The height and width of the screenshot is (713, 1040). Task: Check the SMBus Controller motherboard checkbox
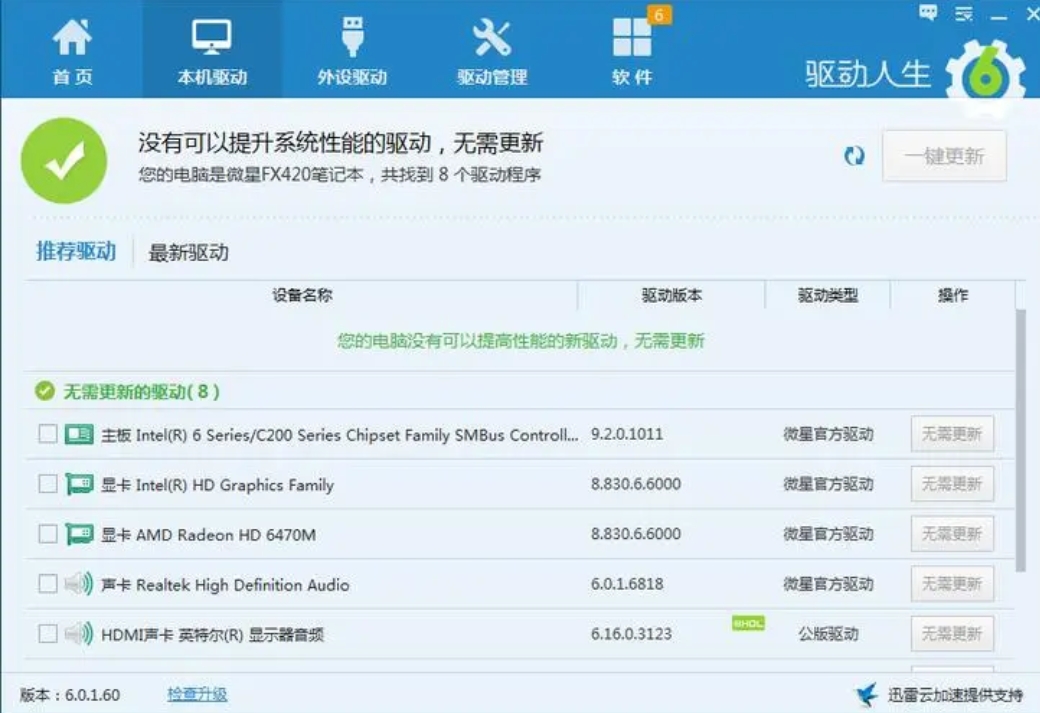coord(48,434)
